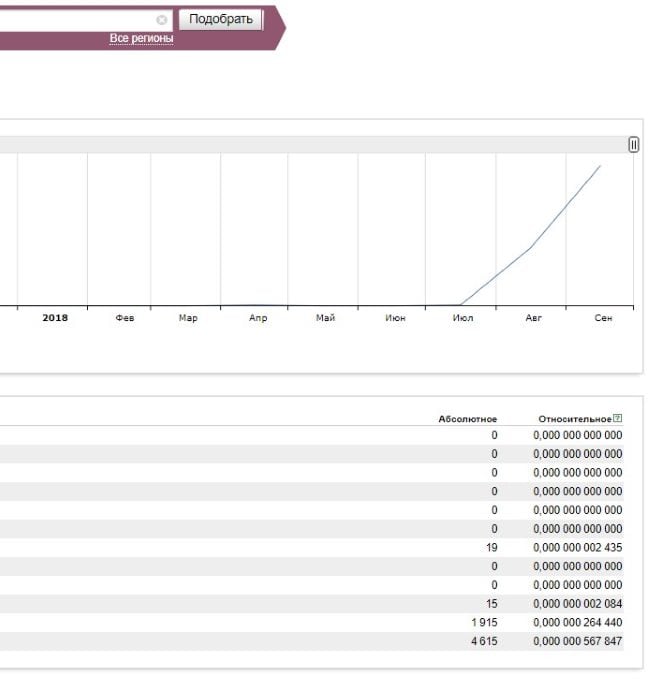Select the Сен month on chart axis

click(x=603, y=318)
